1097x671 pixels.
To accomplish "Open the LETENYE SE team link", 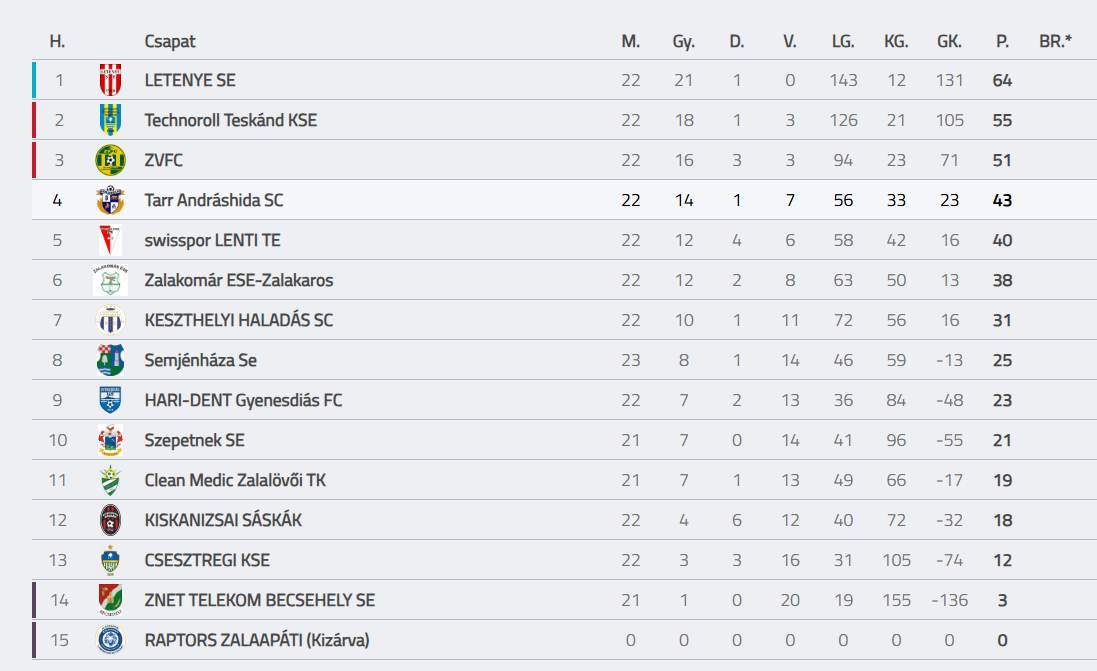I will (190, 80).
